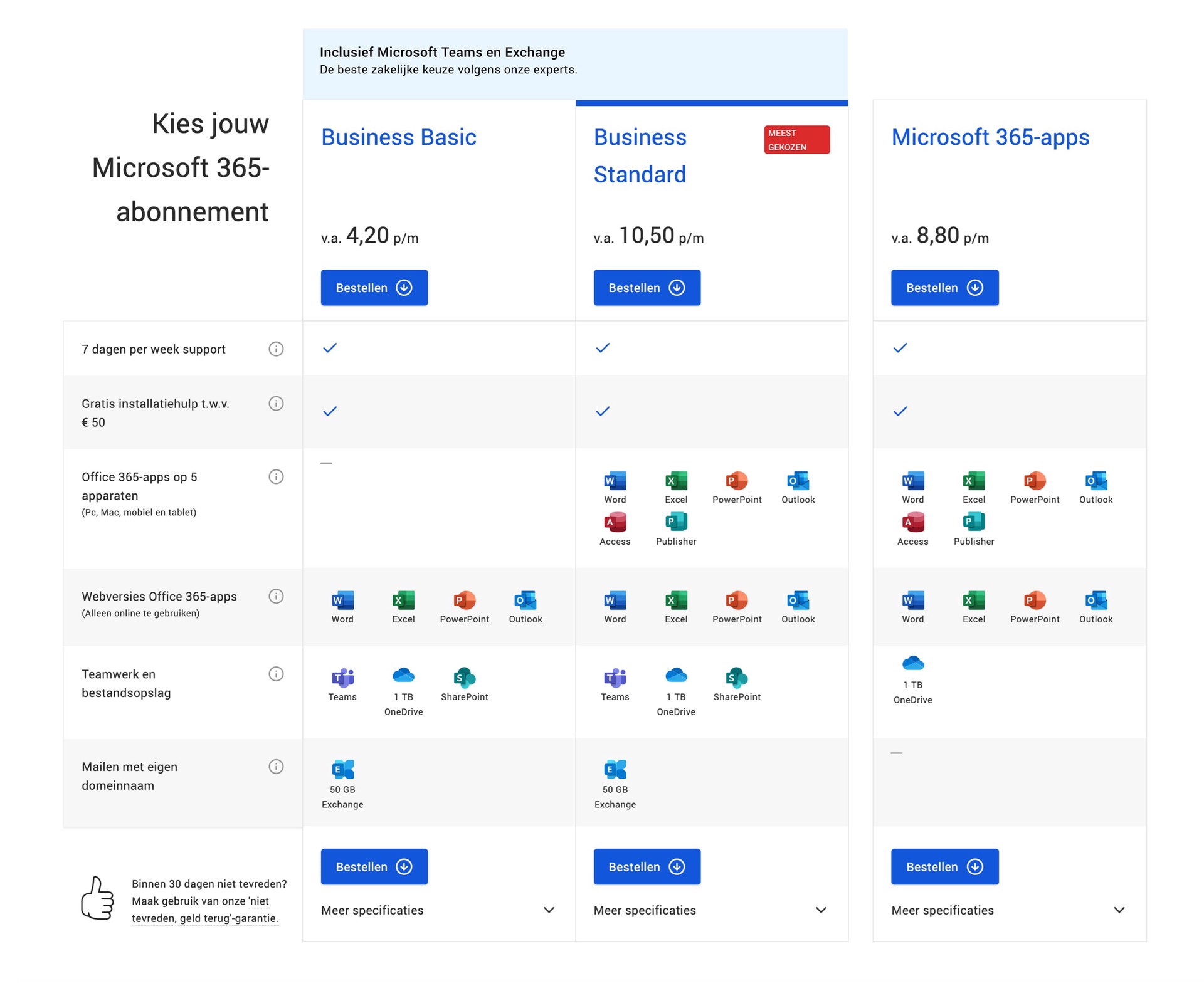Viewport: 1204px width, 986px height.
Task: Expand Meer specificaties for Business Basic
Action: [438, 910]
